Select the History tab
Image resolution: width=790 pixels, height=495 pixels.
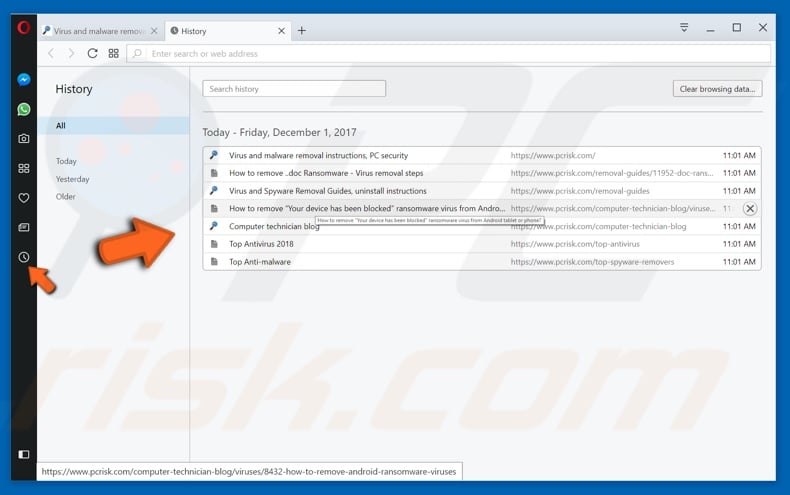[x=228, y=31]
